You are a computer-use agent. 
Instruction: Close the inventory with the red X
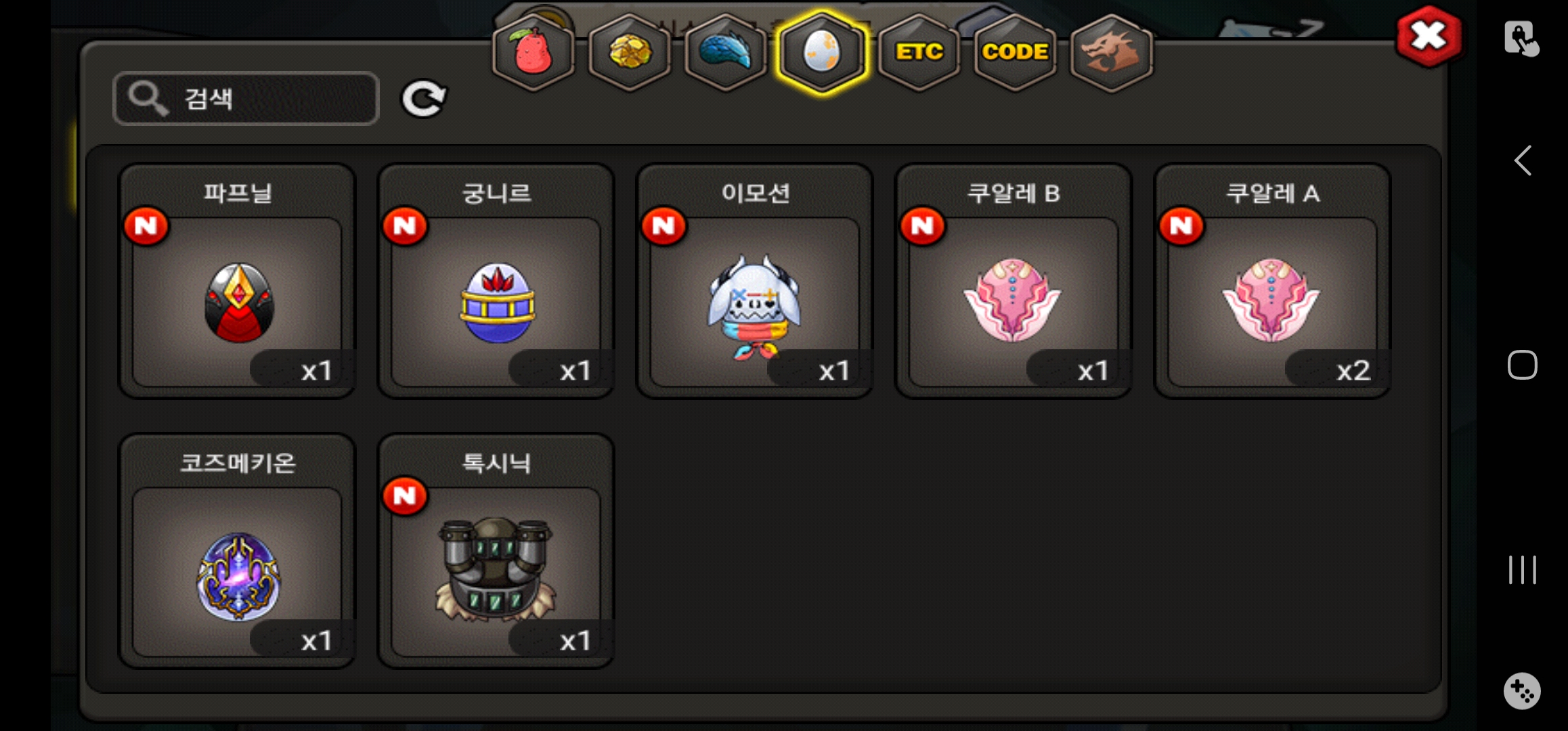[1429, 36]
